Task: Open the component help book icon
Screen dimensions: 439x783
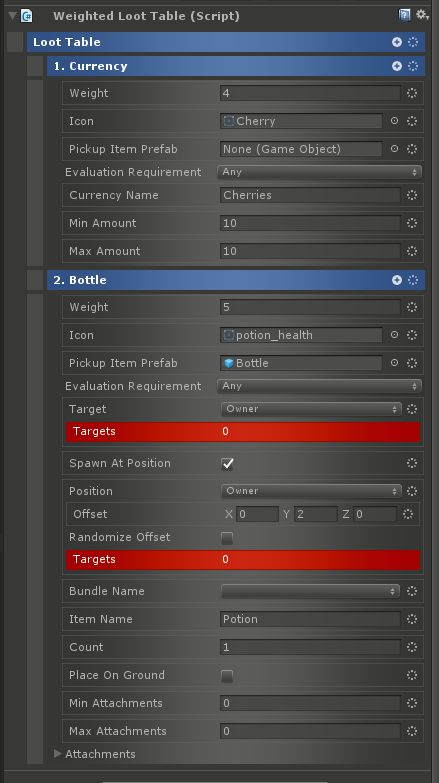Action: (x=405, y=15)
